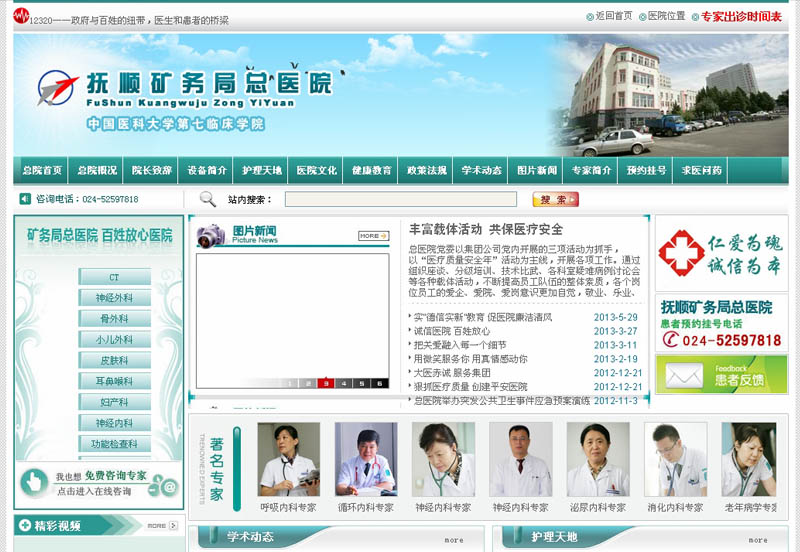Click the hospital logo emblem in banner

(60, 90)
